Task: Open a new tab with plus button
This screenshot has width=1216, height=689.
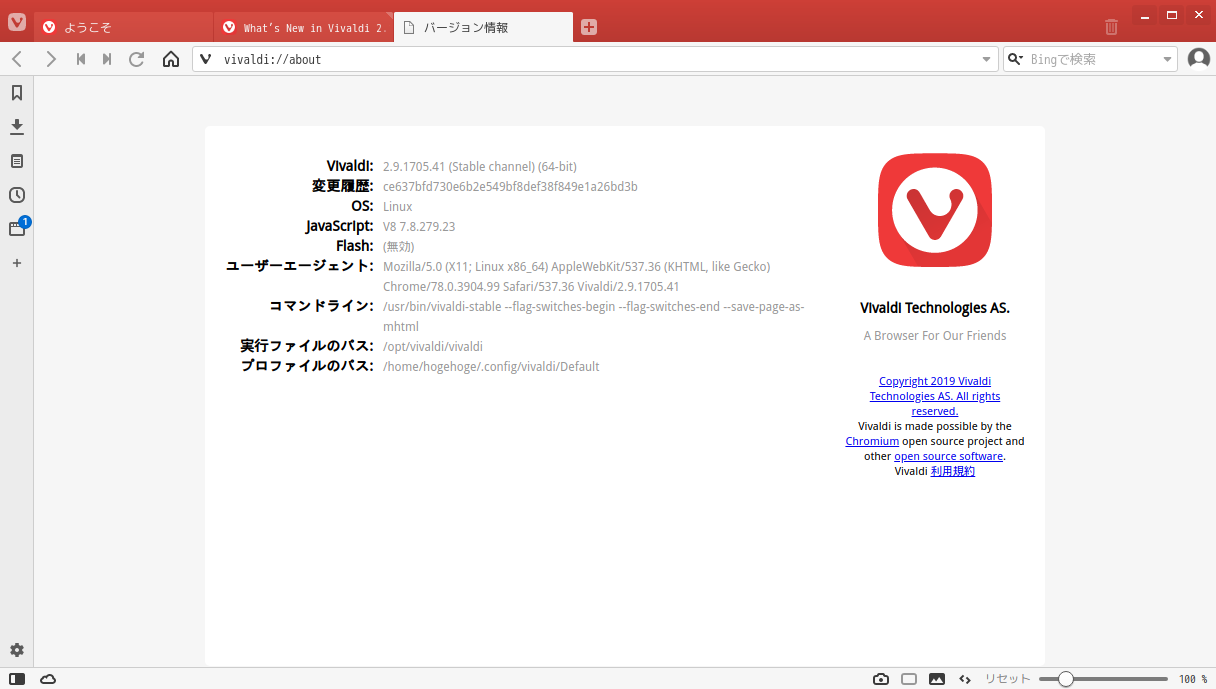Action: click(589, 27)
